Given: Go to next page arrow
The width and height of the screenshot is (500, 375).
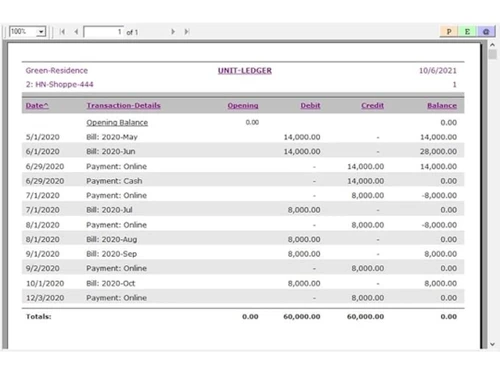Looking at the screenshot, I should [x=173, y=32].
